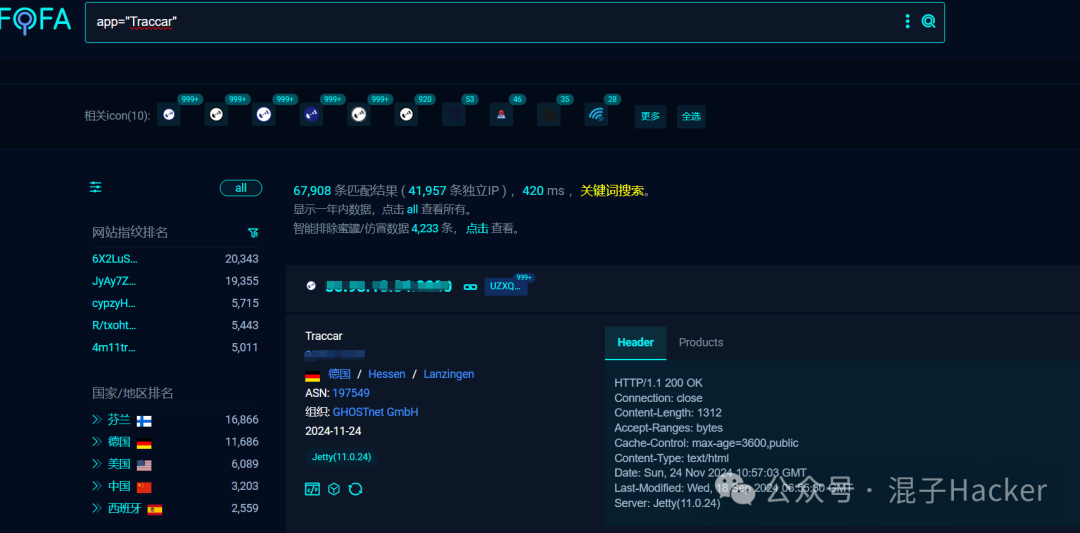Switch to the Products tab
The image size is (1080, 533).
700,342
